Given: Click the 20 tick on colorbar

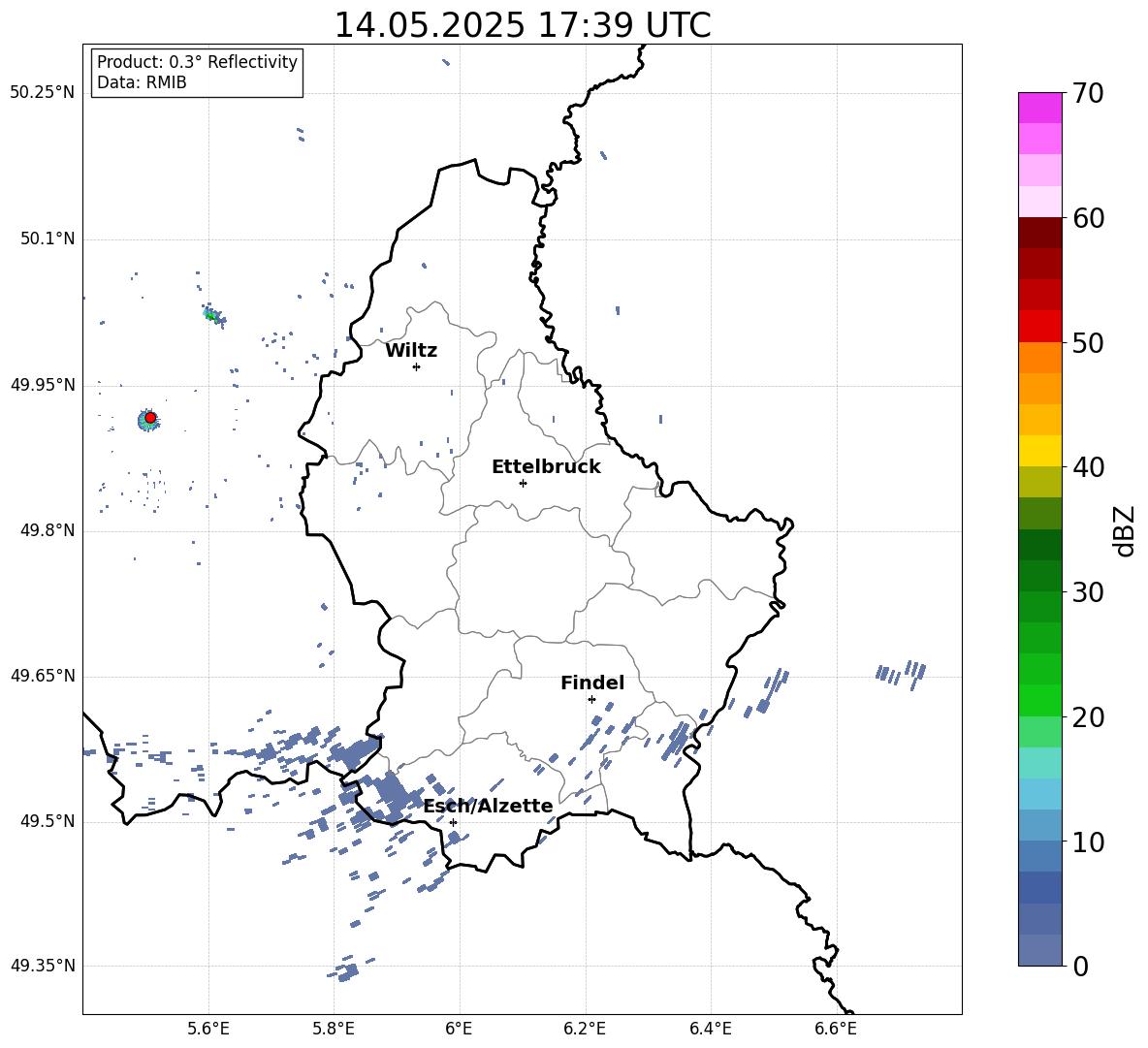Looking at the screenshot, I should click(x=1087, y=717).
